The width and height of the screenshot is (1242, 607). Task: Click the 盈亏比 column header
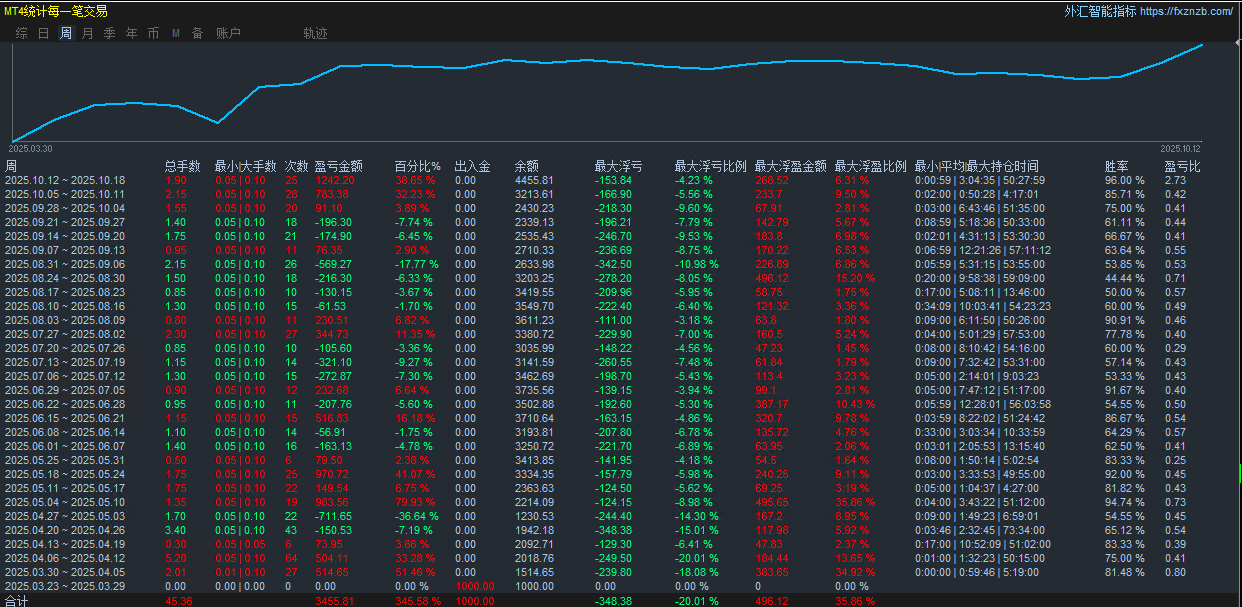[x=1182, y=166]
